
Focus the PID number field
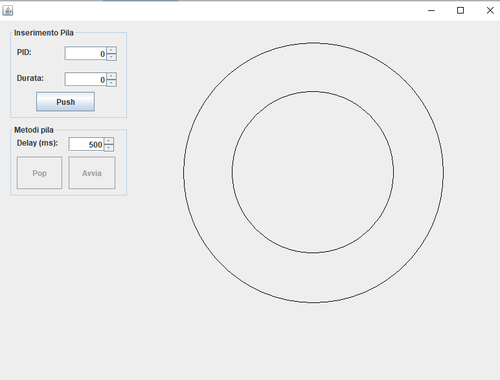click(85, 54)
